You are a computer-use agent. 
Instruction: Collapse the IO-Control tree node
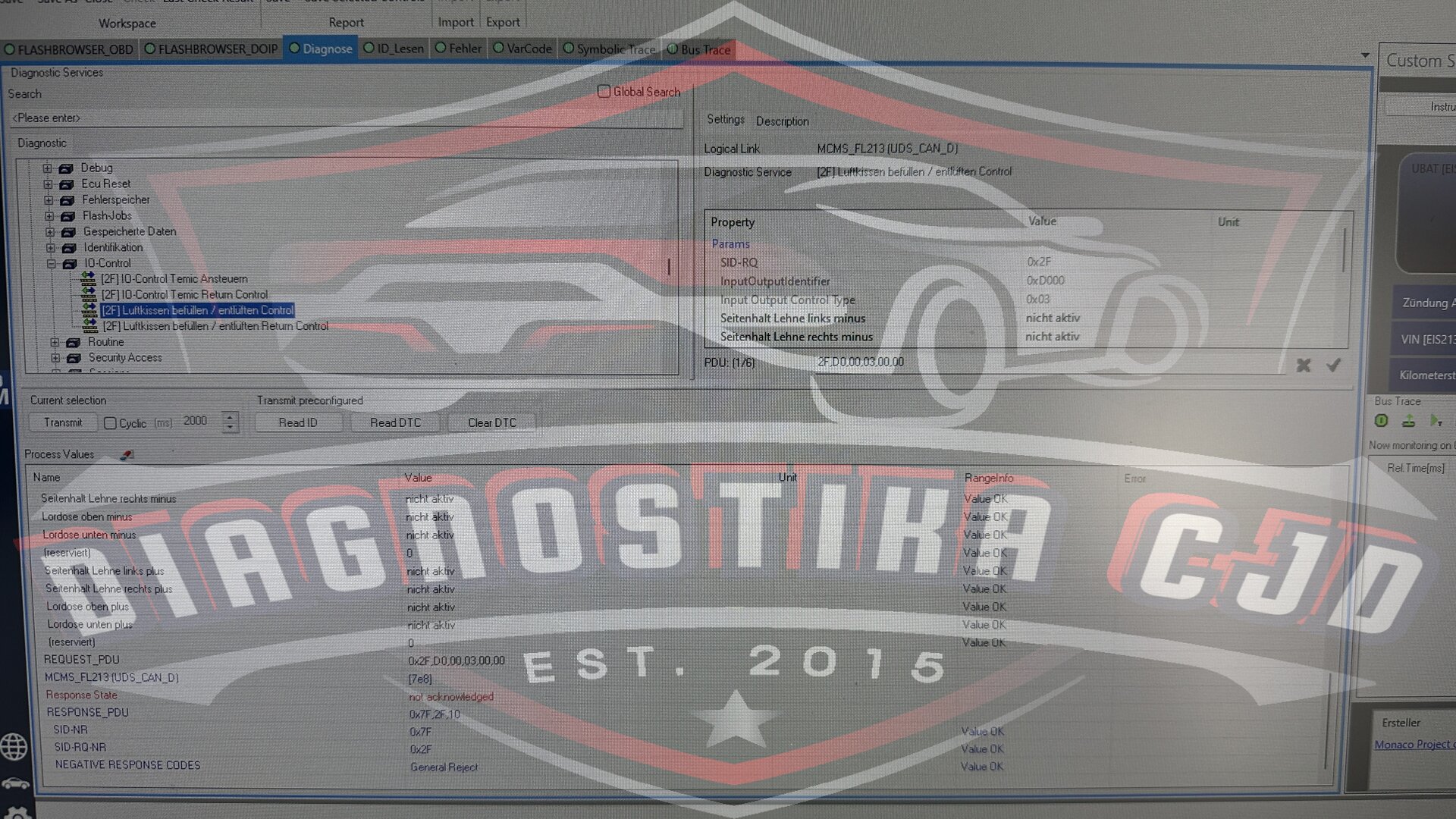[52, 264]
